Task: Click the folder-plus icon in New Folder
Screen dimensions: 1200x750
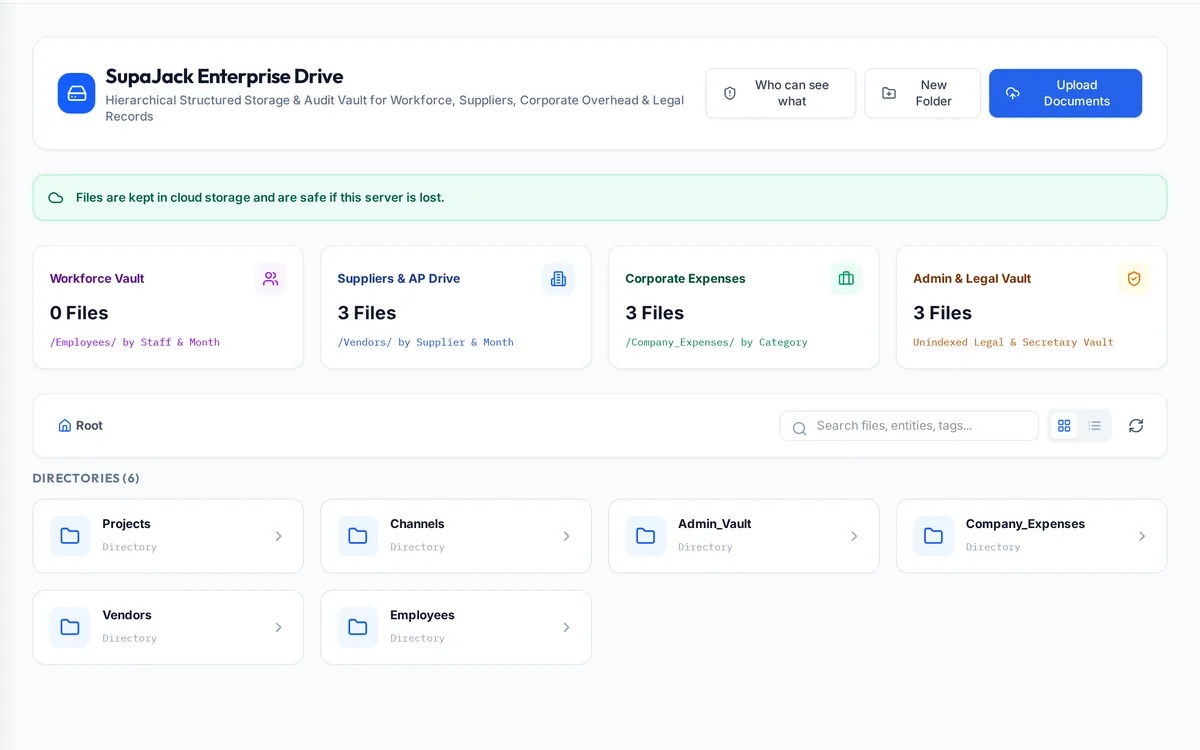Action: [889, 93]
